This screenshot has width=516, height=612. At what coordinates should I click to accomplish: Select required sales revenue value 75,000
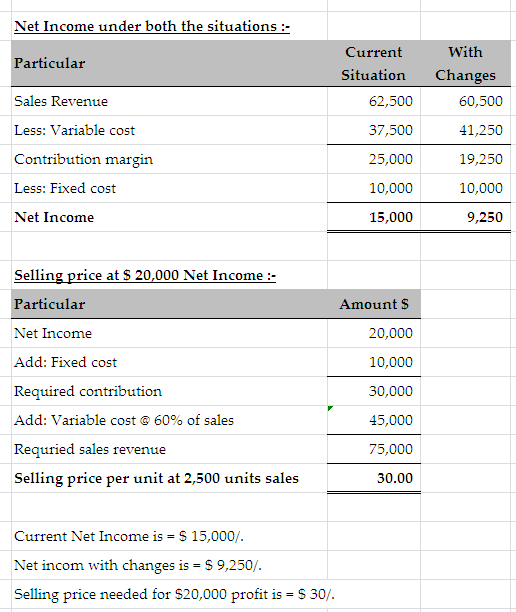point(391,449)
